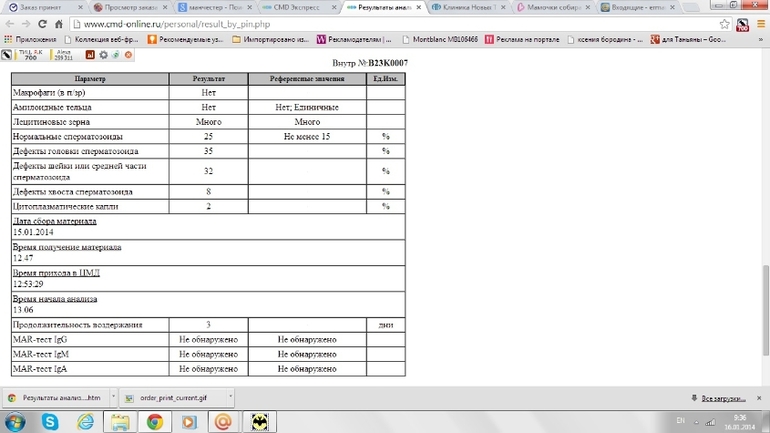Open the media player taskbar icon
Viewport: 770px width, 433px height.
pyautogui.click(x=189, y=422)
